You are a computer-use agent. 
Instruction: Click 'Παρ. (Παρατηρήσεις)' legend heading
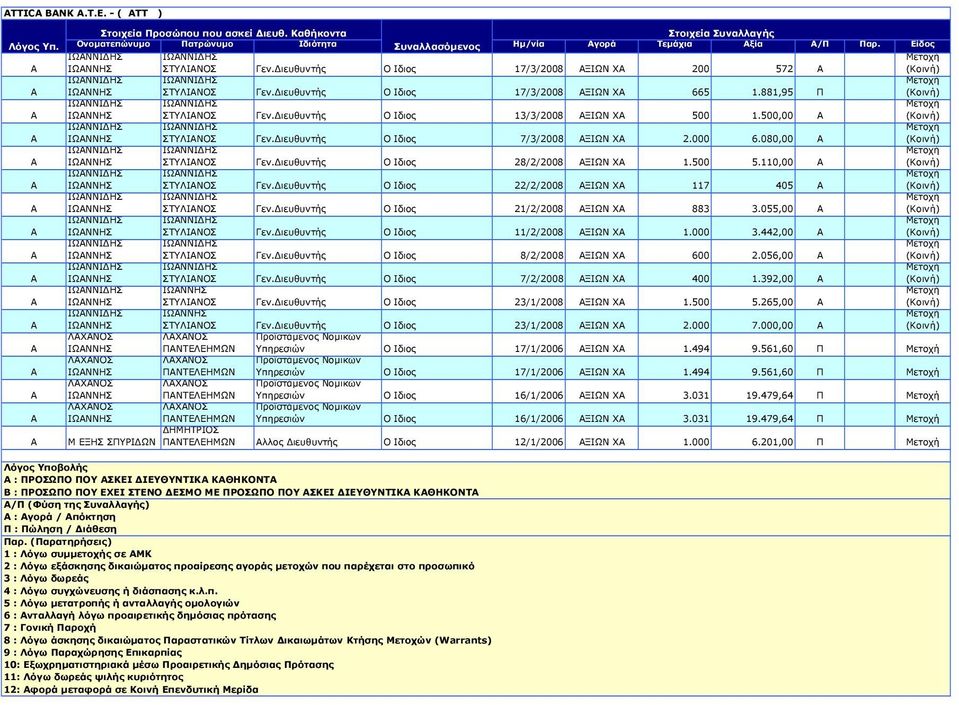(57, 542)
